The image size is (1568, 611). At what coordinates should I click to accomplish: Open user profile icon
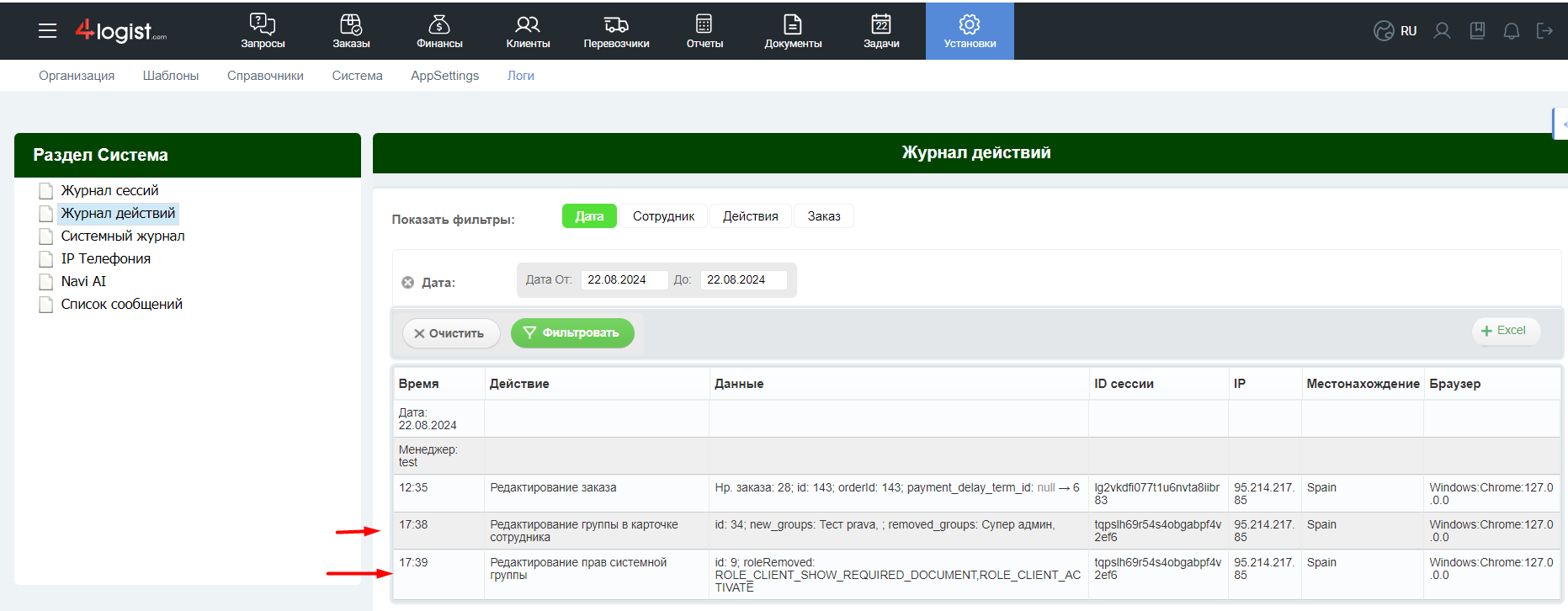click(1443, 31)
